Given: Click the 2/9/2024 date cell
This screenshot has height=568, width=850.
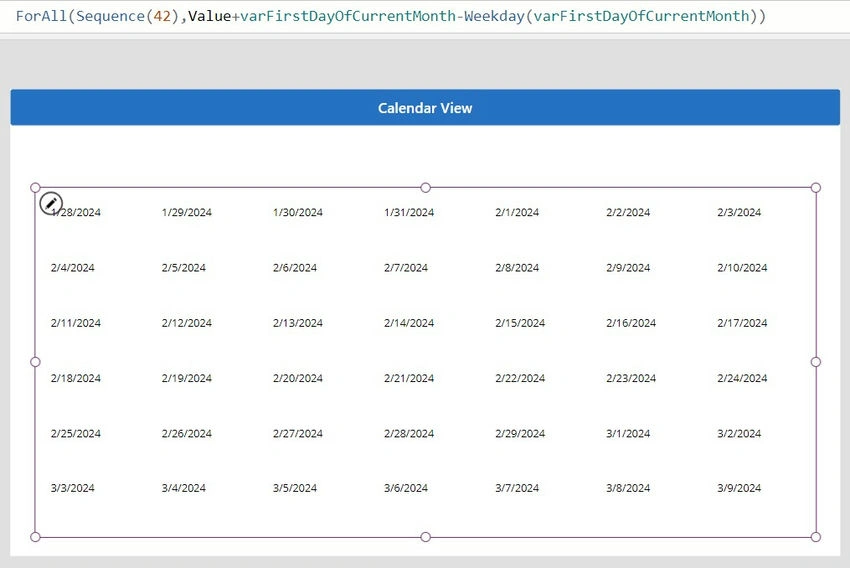Looking at the screenshot, I should click(x=628, y=268).
